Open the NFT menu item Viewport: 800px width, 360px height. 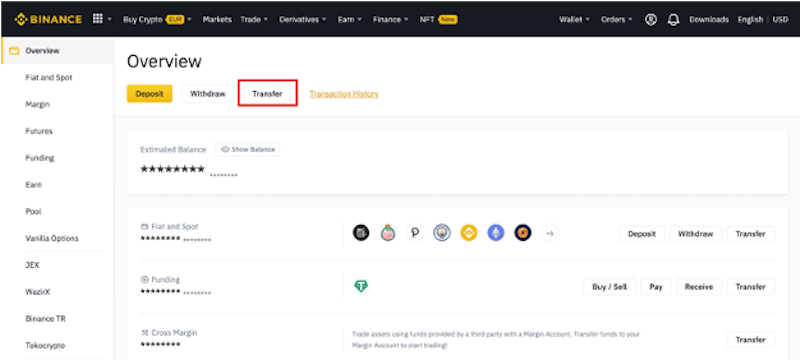(x=438, y=19)
